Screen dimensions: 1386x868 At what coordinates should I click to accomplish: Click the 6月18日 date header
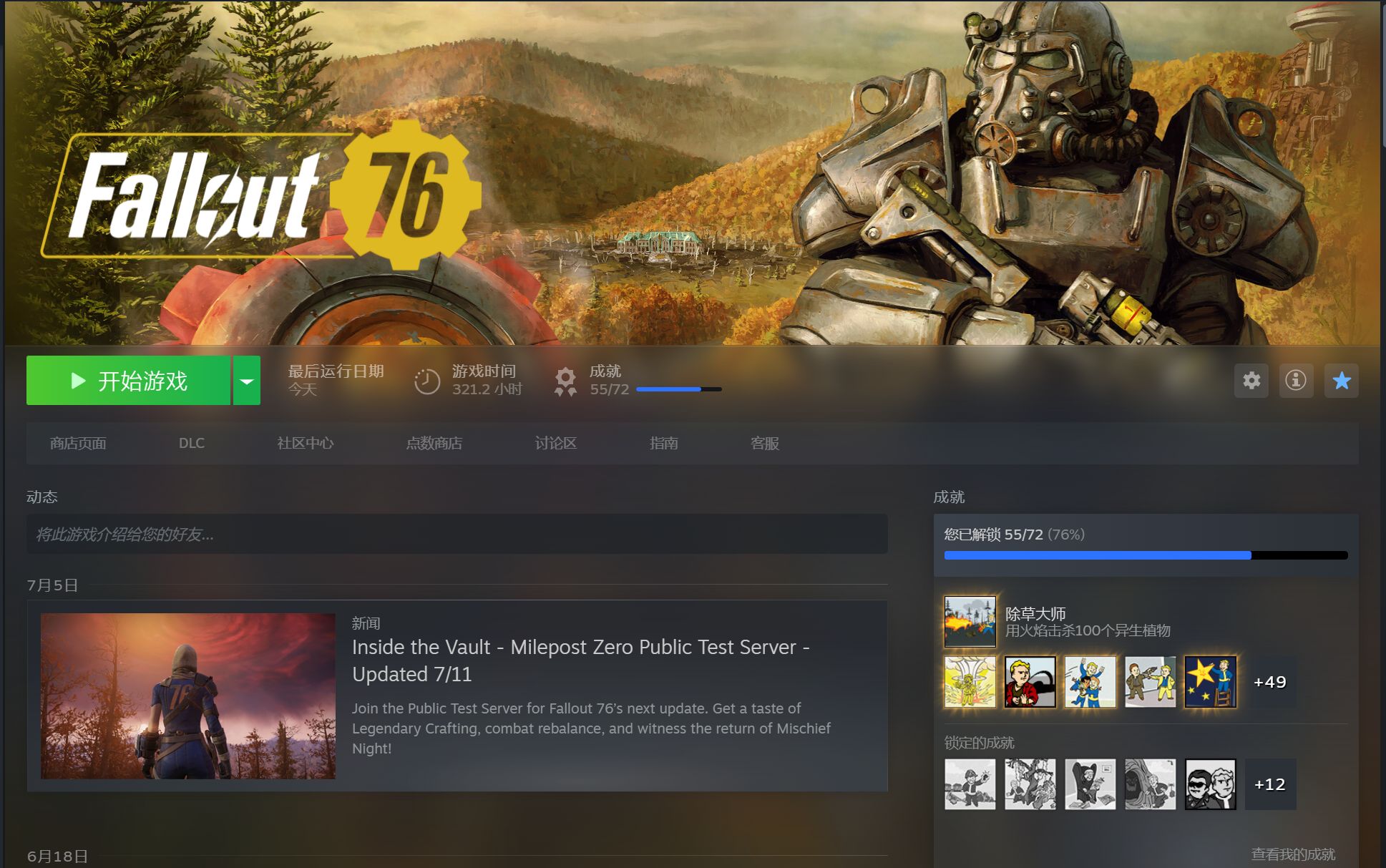point(57,857)
